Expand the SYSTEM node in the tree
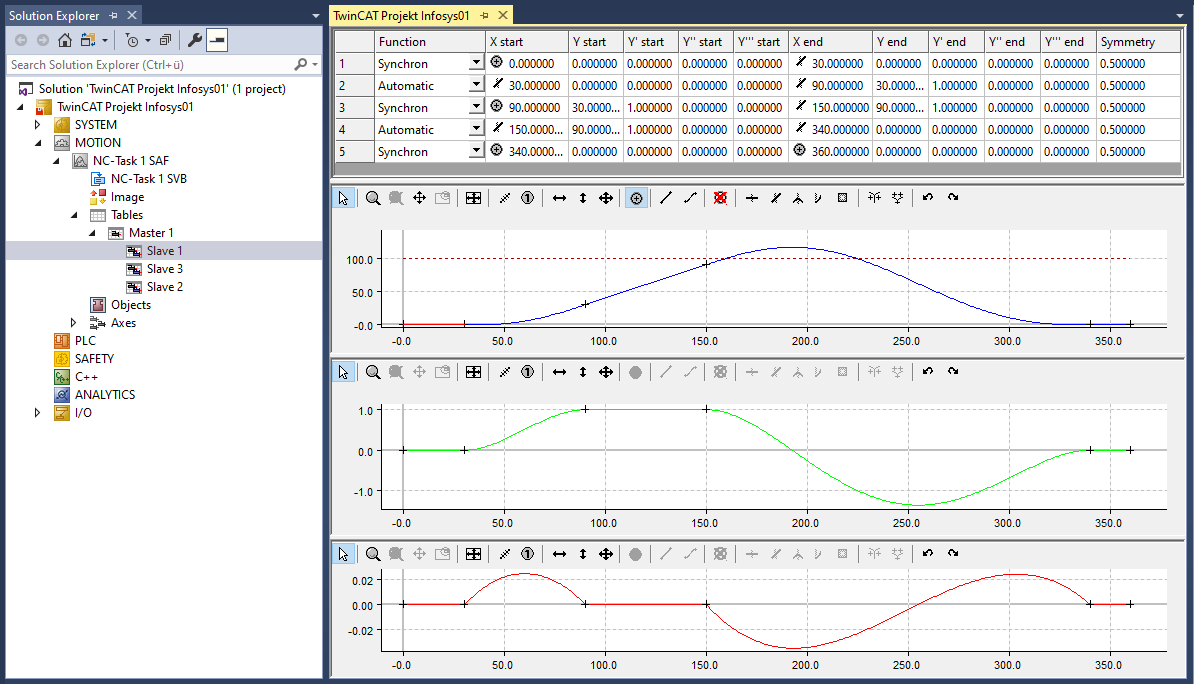 click(x=37, y=125)
